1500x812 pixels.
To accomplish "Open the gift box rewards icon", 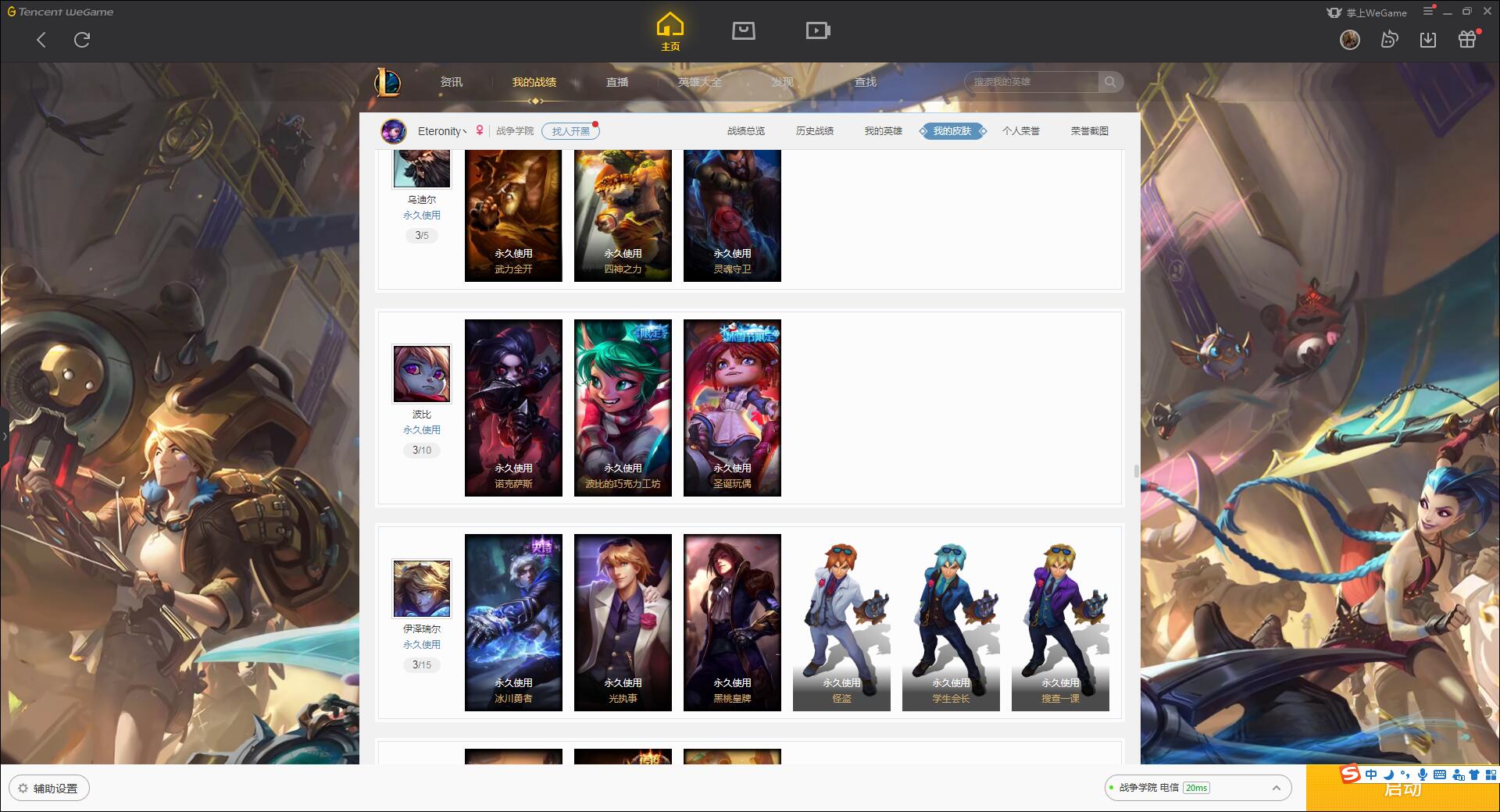I will point(1468,39).
